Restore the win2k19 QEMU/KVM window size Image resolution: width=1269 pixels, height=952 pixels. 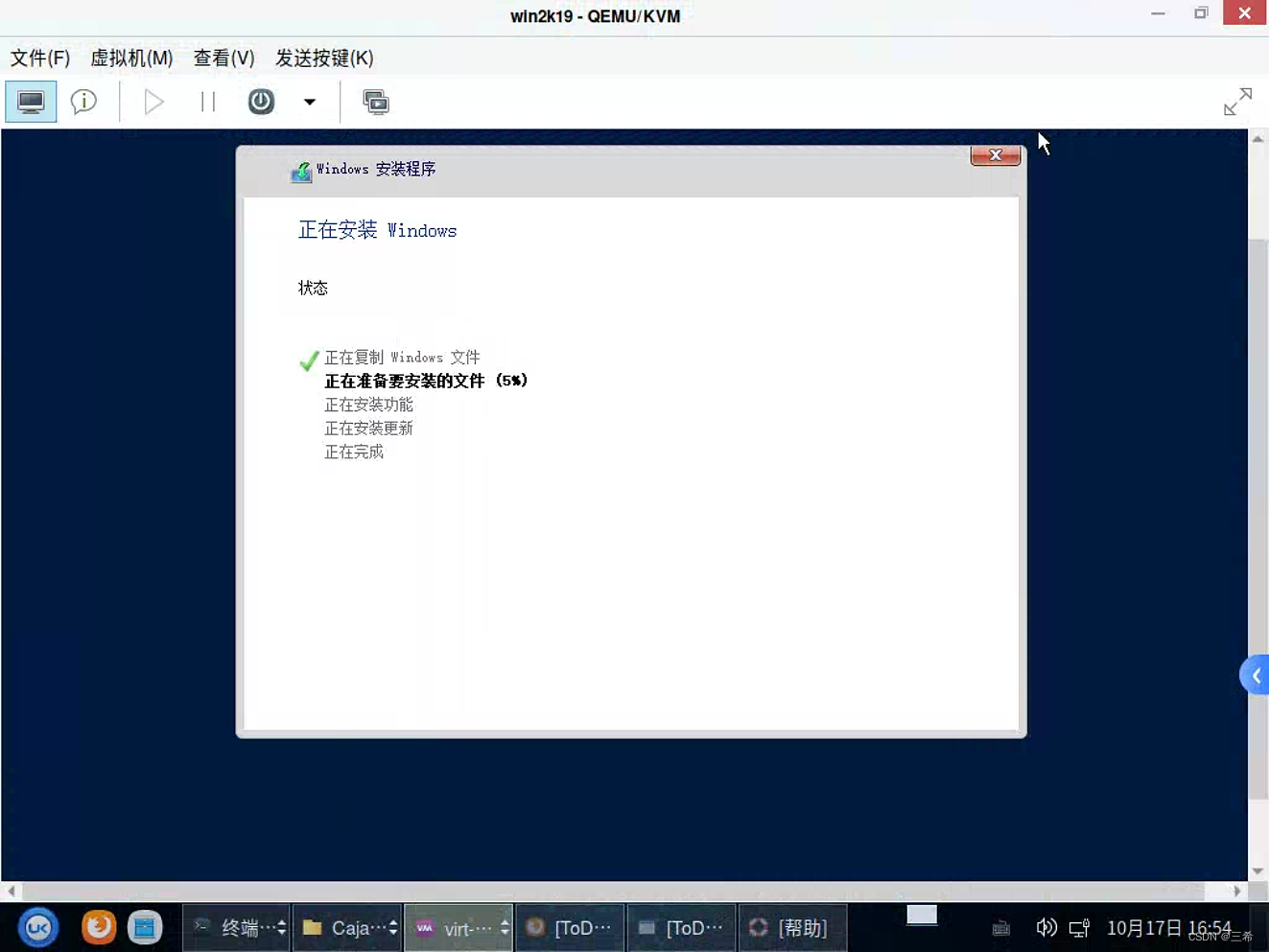coord(1200,13)
